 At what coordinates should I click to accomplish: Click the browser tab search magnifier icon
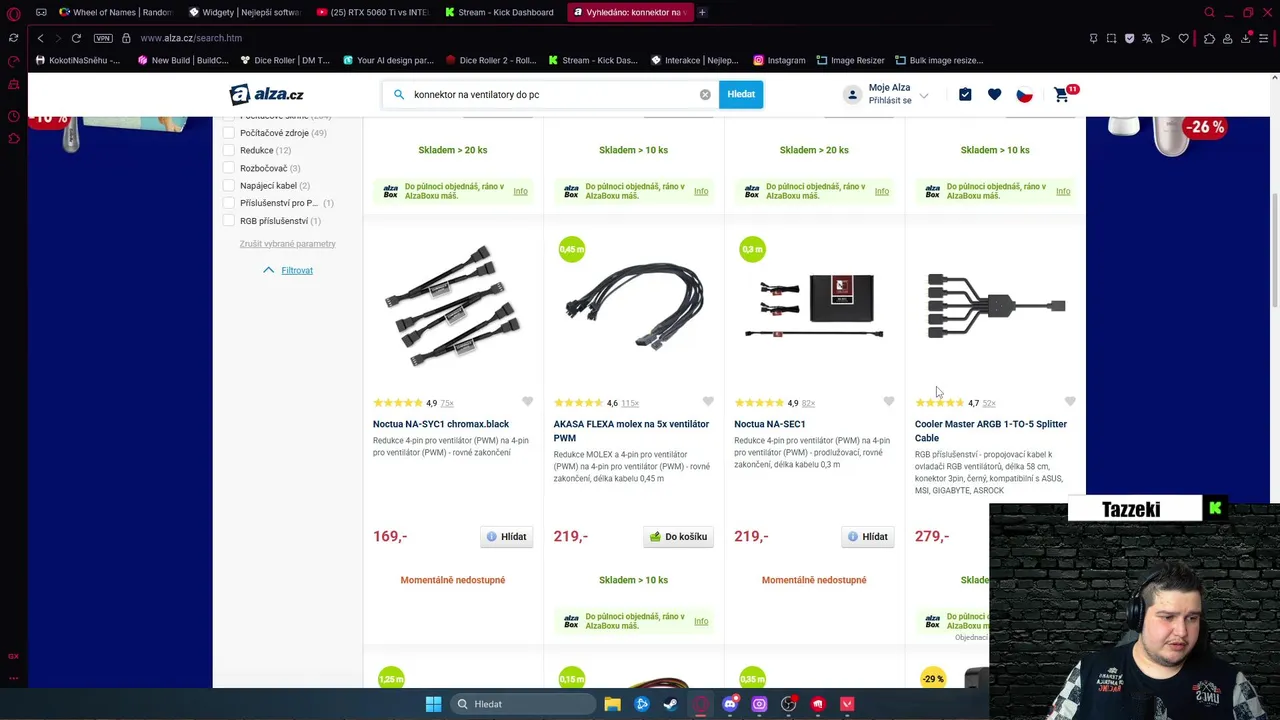(1209, 12)
